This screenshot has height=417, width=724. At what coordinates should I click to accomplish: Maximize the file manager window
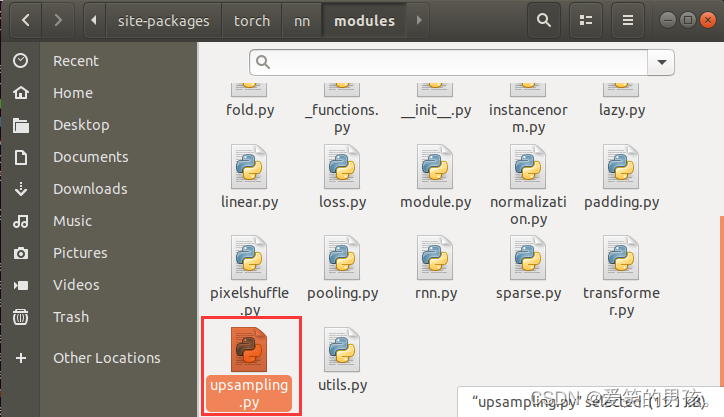(688, 20)
